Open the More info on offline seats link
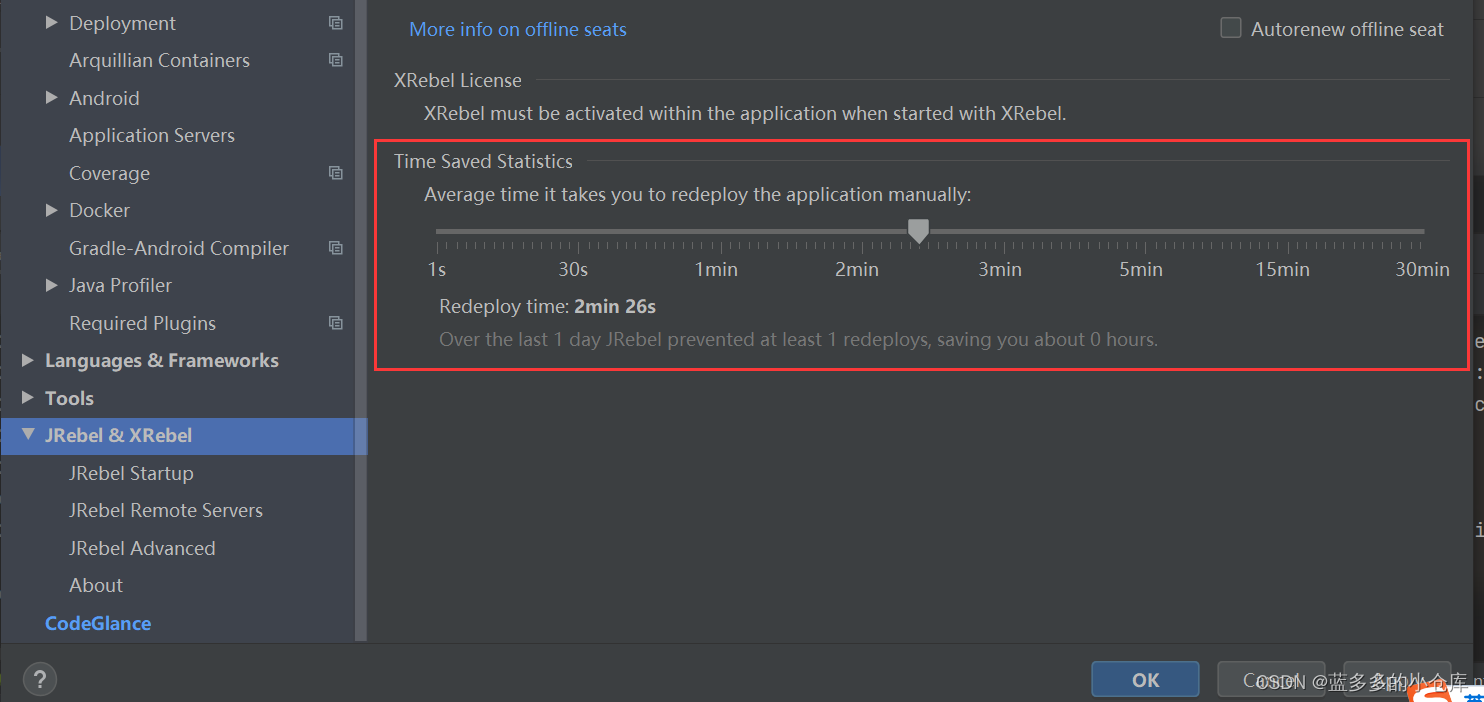The width and height of the screenshot is (1484, 702). coord(518,29)
